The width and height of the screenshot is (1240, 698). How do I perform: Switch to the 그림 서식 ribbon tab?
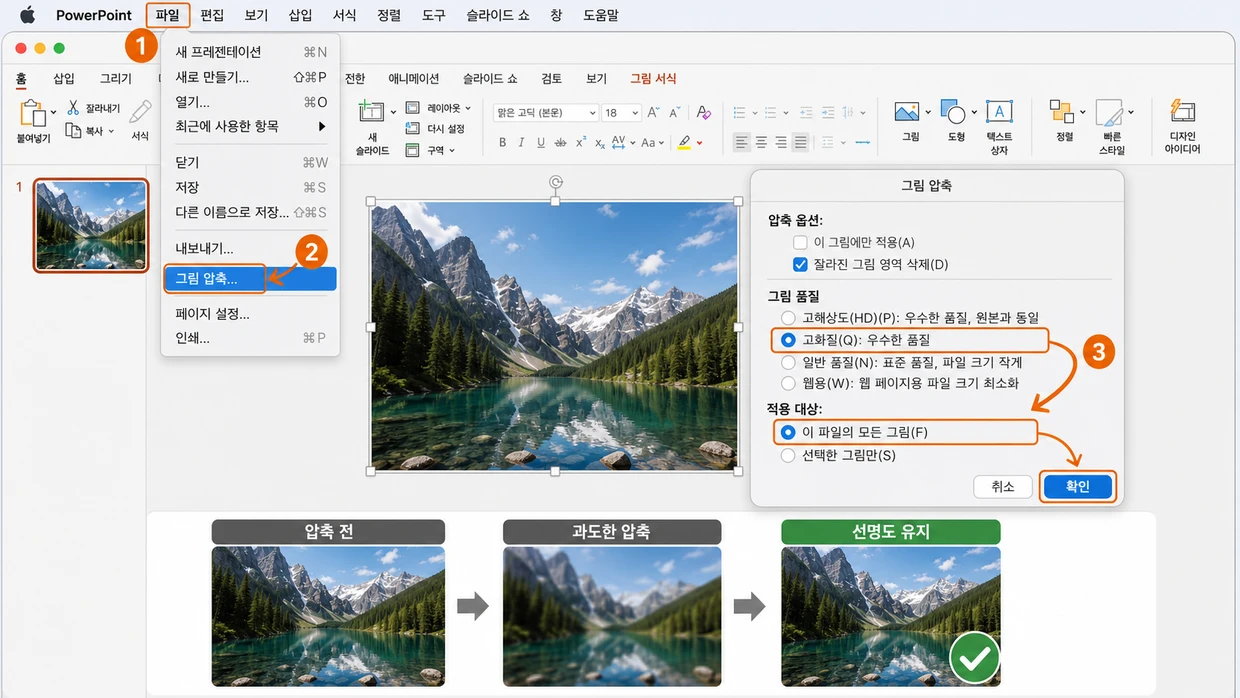coord(653,78)
